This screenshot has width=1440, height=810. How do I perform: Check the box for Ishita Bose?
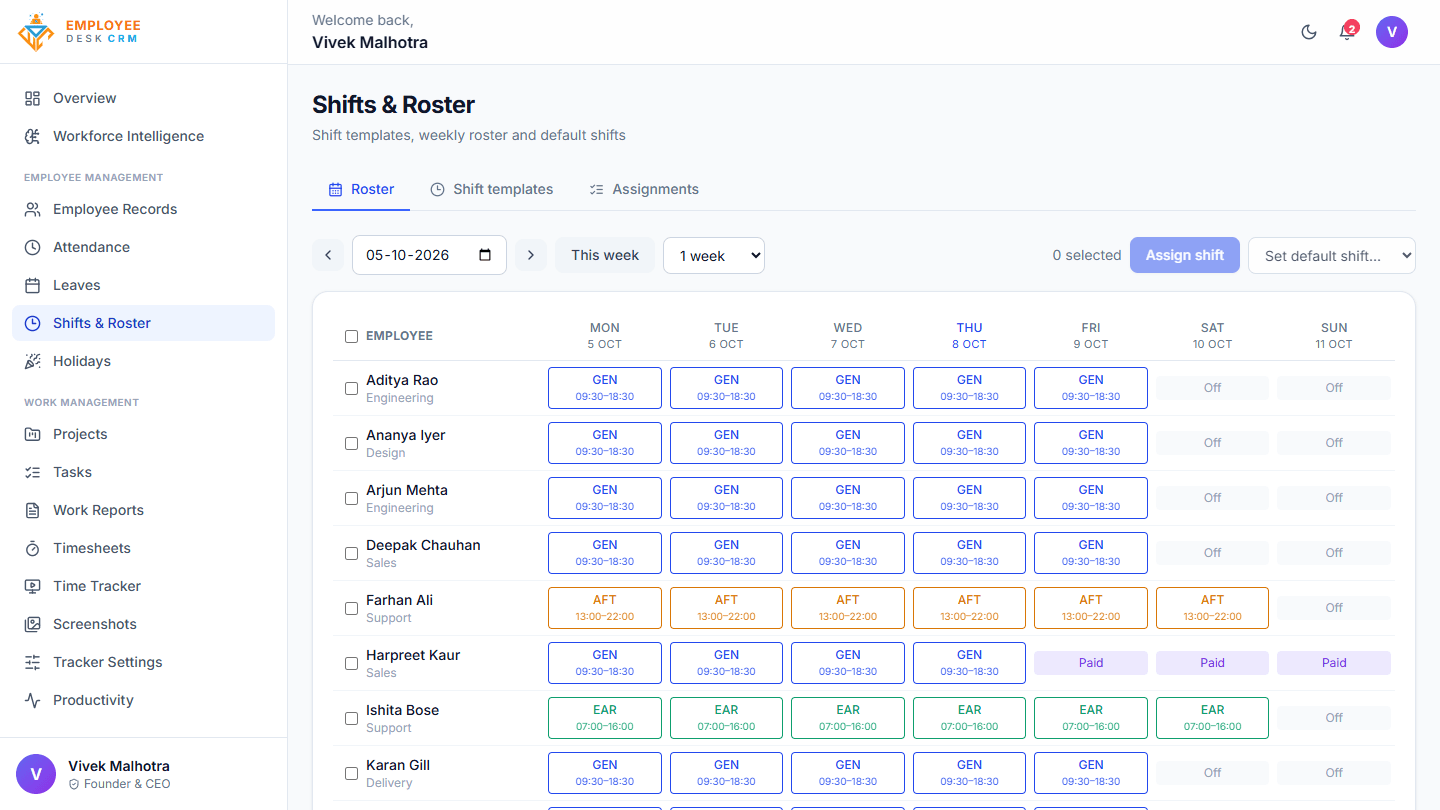pos(351,718)
